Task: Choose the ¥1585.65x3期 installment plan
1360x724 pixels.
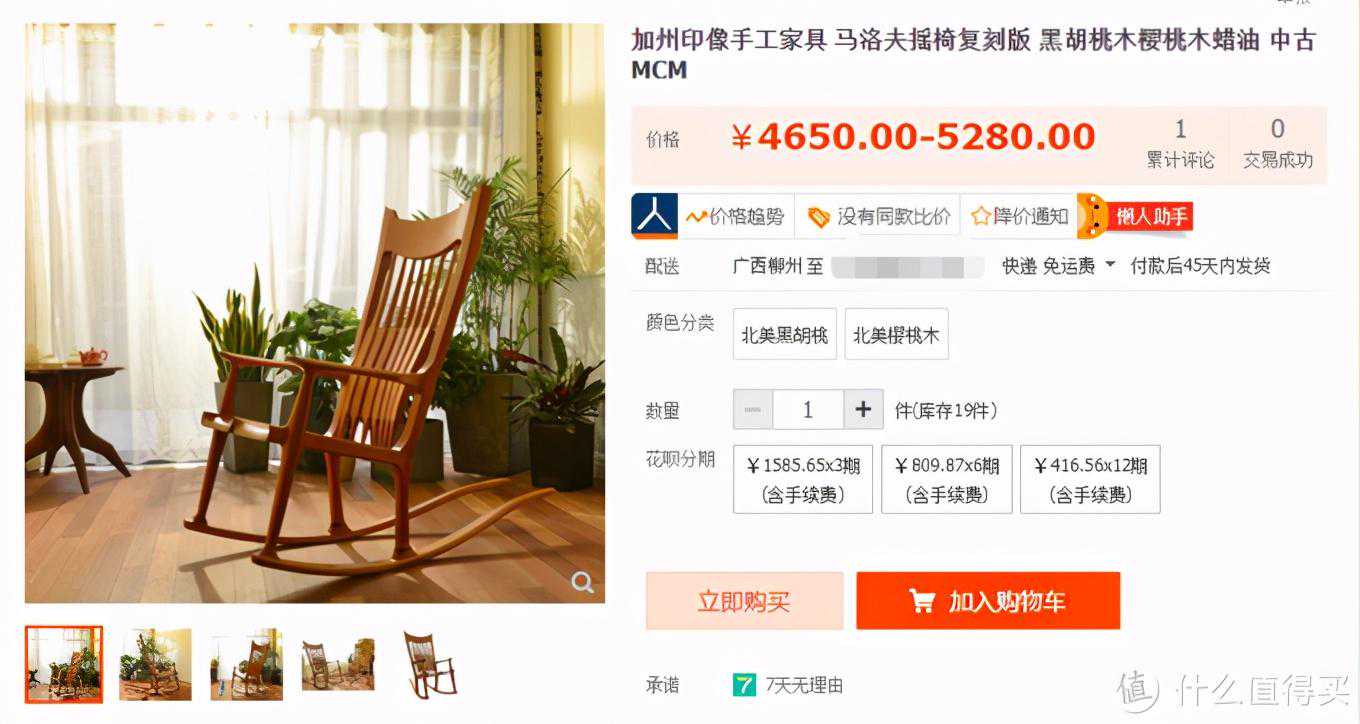Action: pos(803,480)
